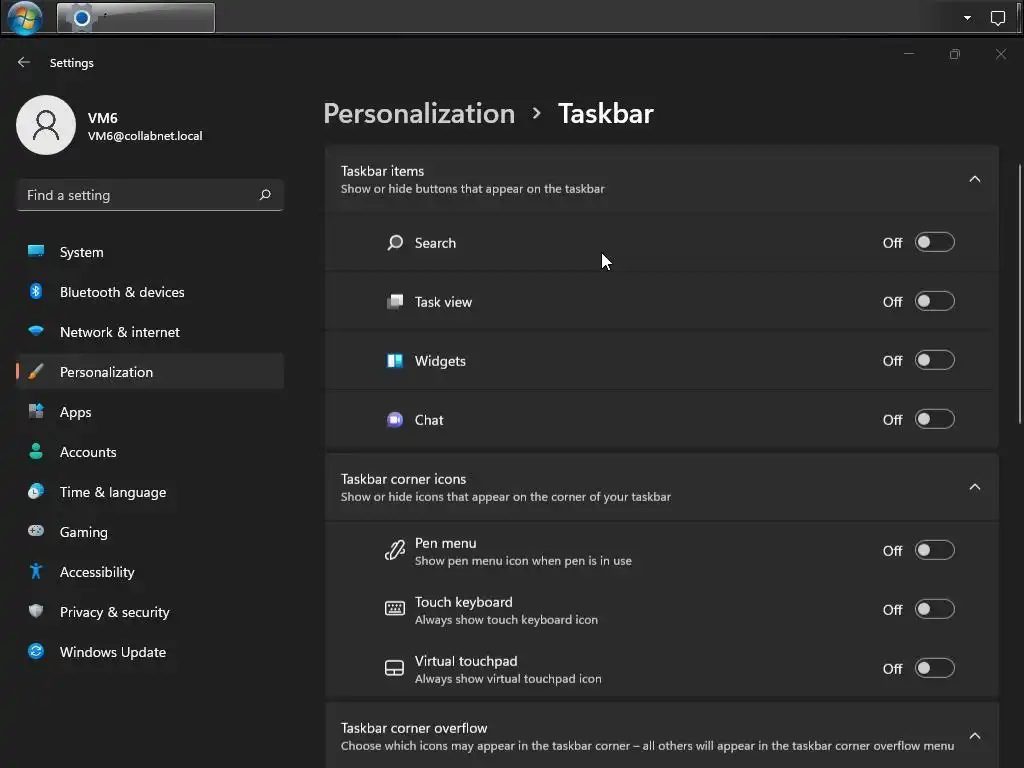Click the Windows Start orb icon
1024x768 pixels.
[25, 17]
